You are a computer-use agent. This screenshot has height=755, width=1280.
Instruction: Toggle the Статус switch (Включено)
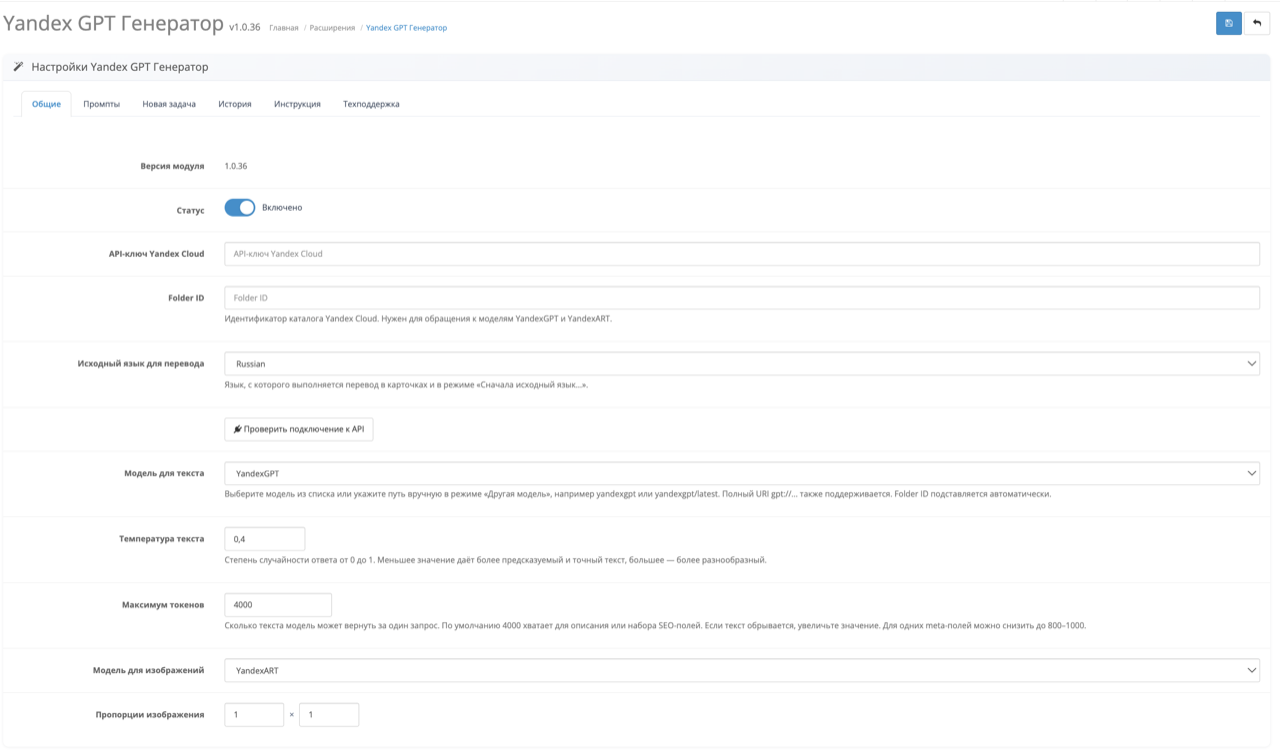click(x=240, y=208)
